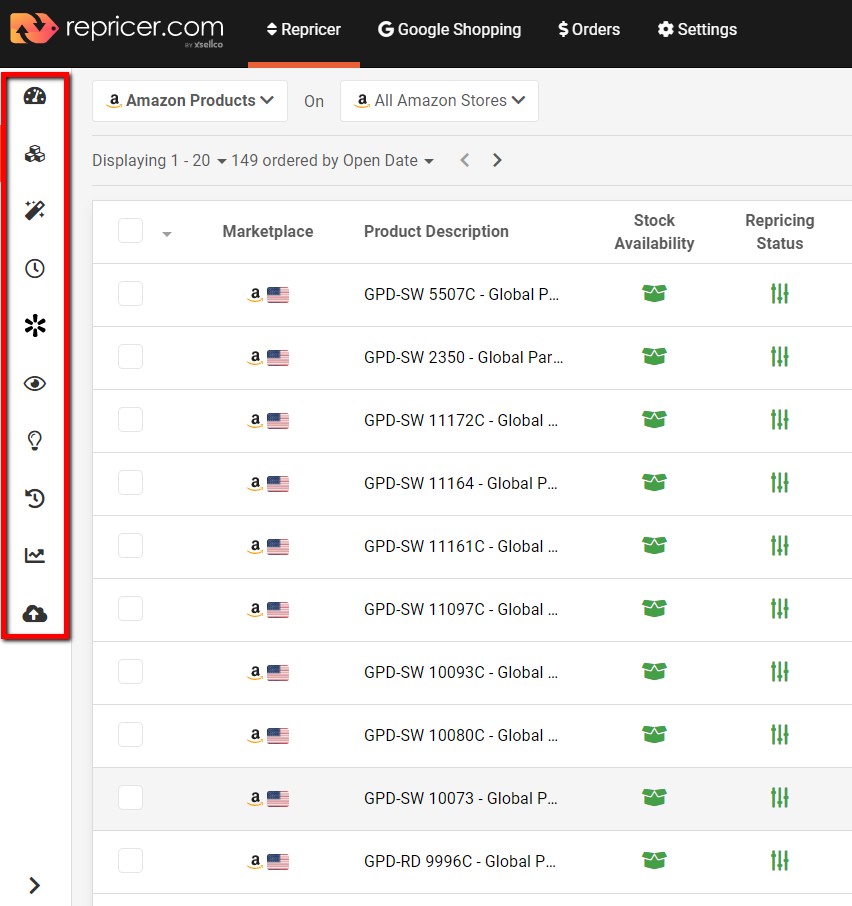The image size is (852, 906).
Task: Open product GPD-RD 9996C - Global P...
Action: [460, 861]
